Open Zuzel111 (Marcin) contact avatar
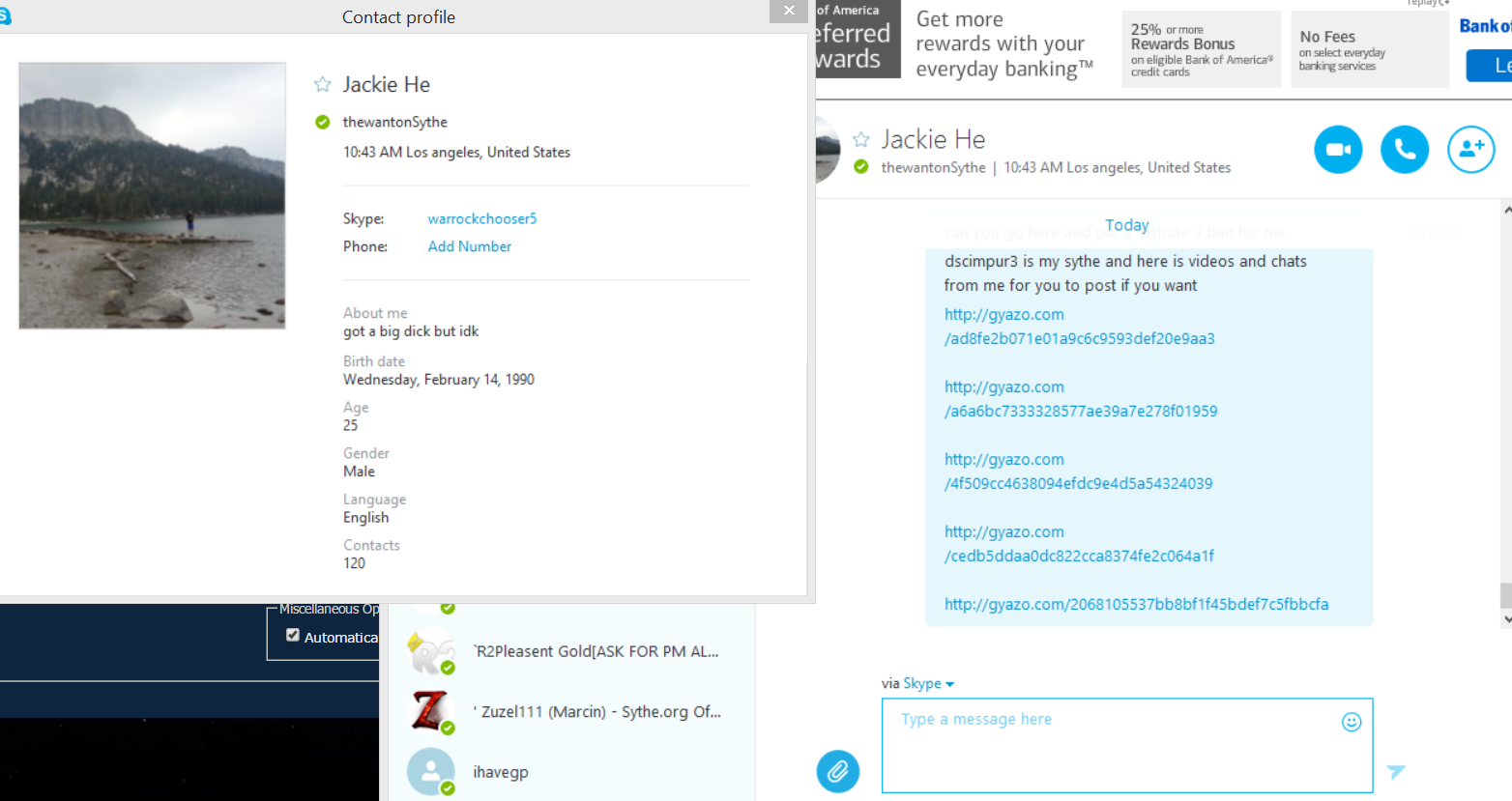 click(x=431, y=711)
